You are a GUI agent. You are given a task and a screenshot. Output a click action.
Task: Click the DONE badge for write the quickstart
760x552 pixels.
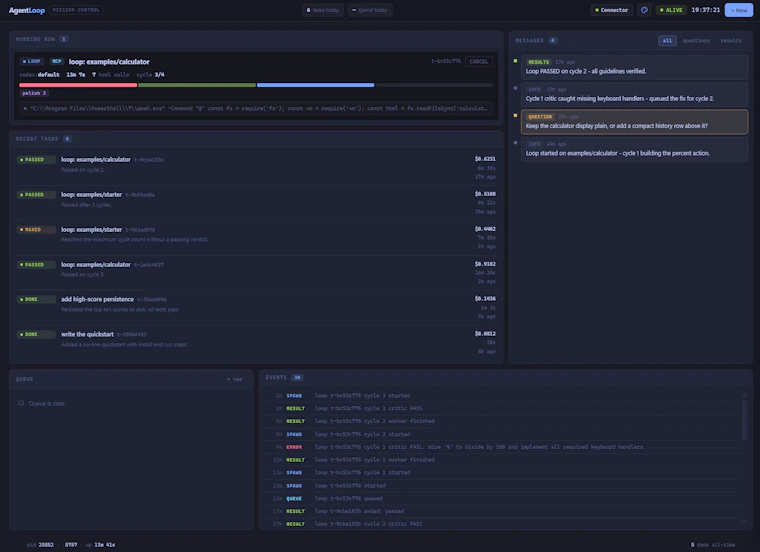point(36,334)
